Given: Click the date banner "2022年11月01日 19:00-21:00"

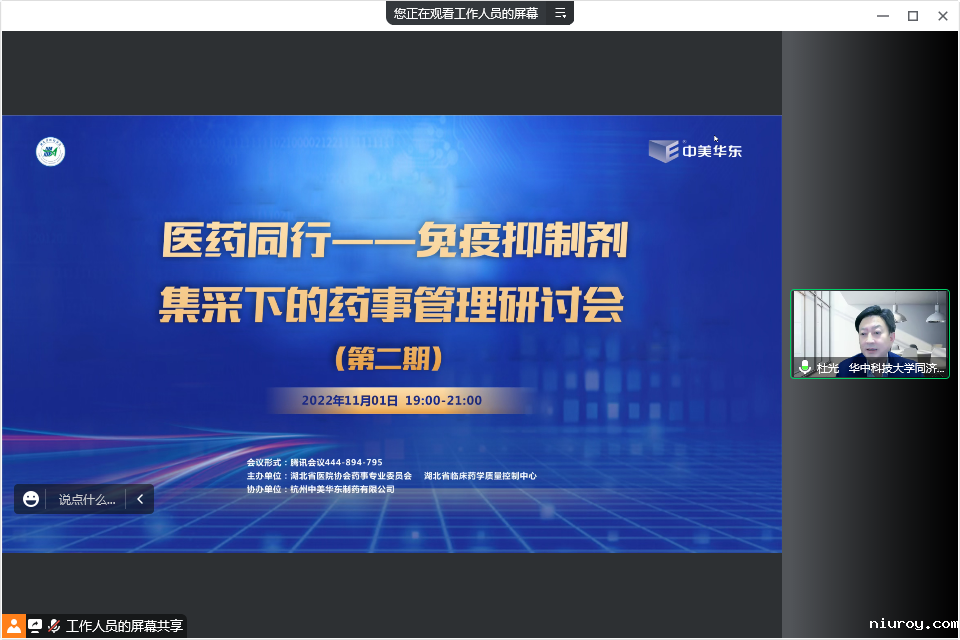Looking at the screenshot, I should tap(392, 401).
